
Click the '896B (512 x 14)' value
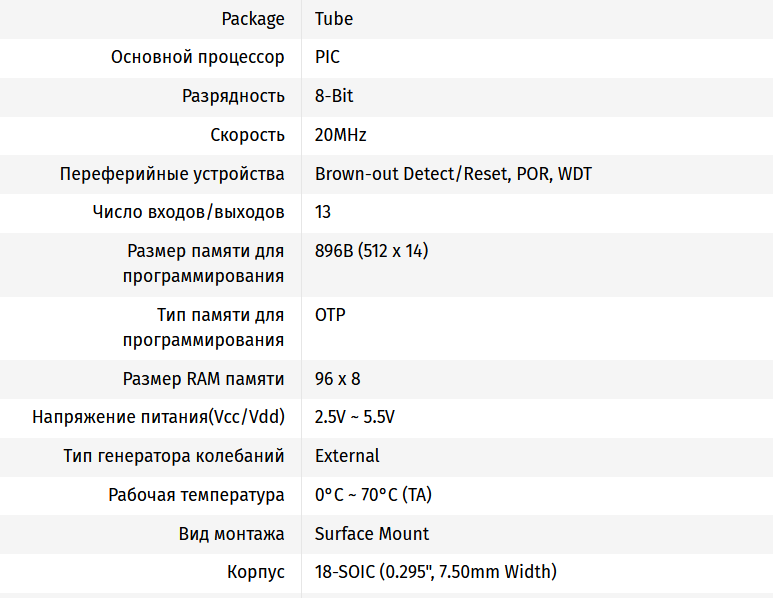(x=371, y=251)
